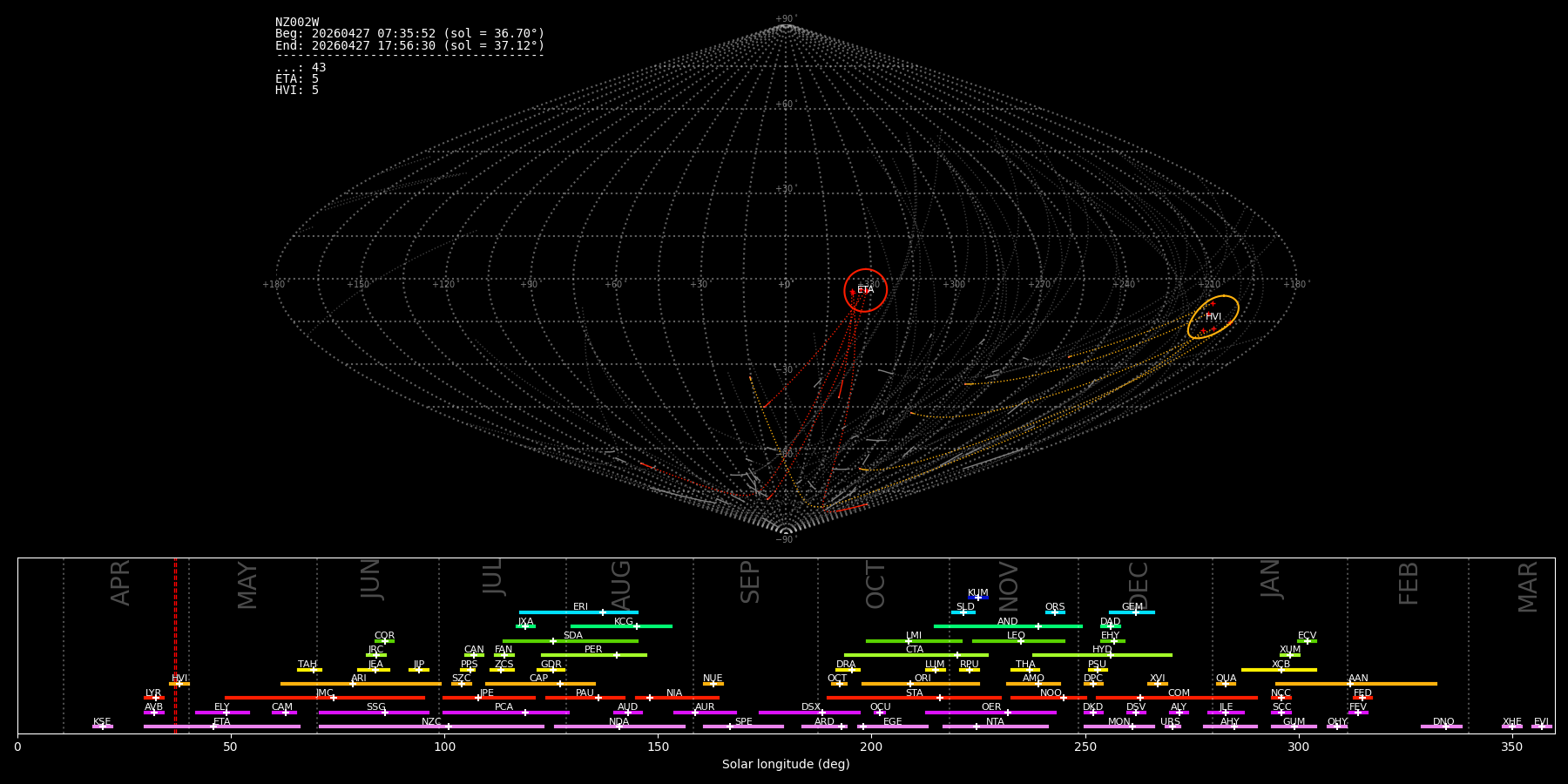Click the COM shower label
This screenshot has height=784, width=1568.
[1179, 693]
